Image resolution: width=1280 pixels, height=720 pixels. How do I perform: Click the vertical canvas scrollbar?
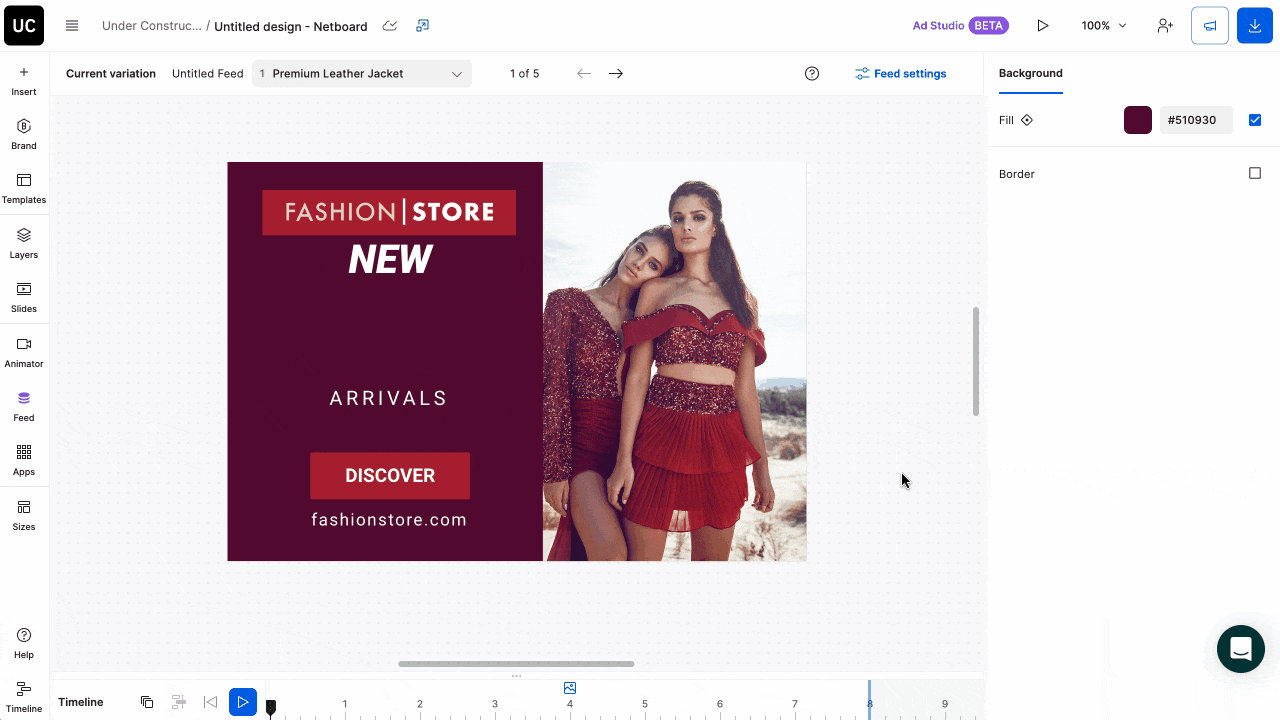pyautogui.click(x=976, y=362)
